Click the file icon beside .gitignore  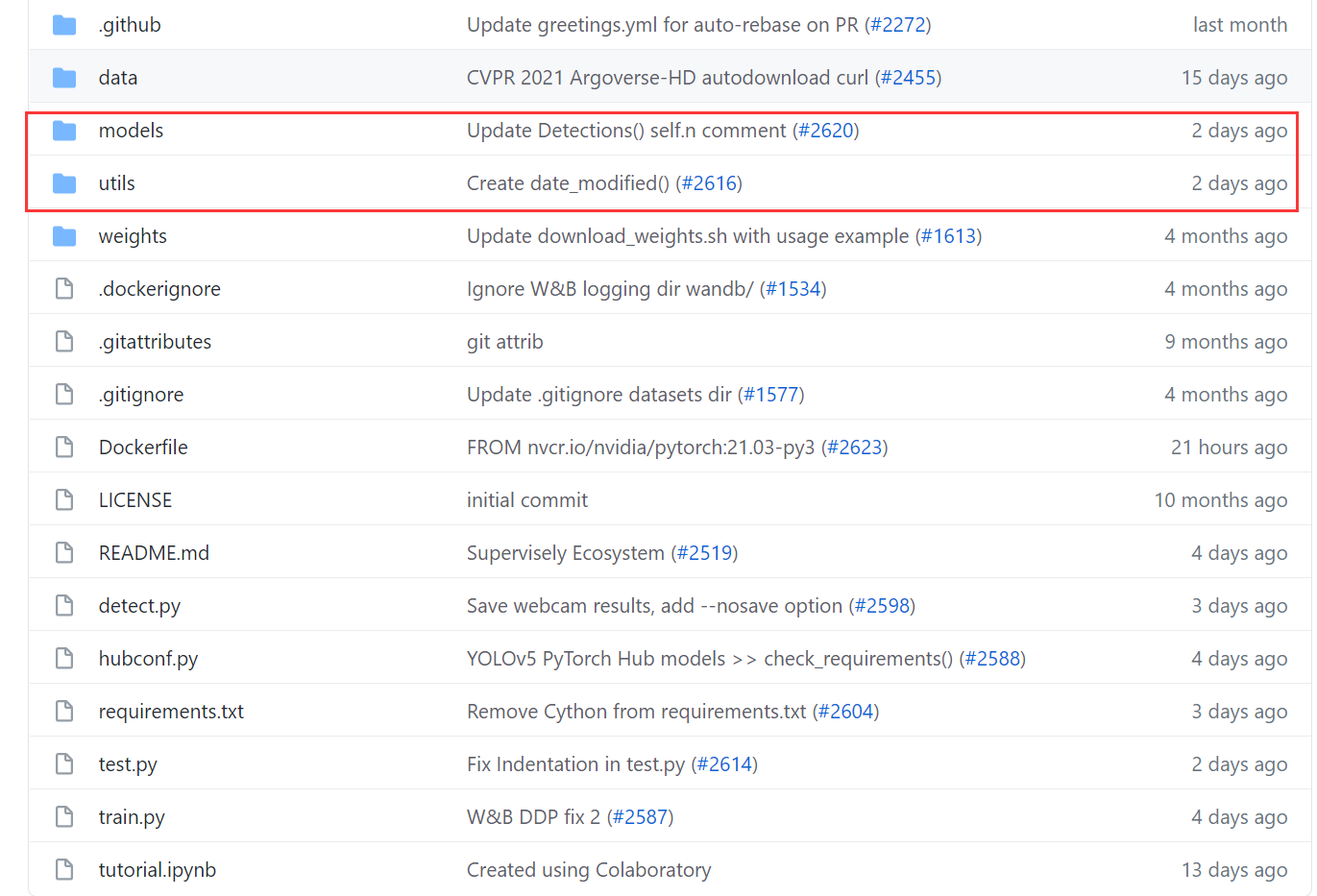point(63,394)
